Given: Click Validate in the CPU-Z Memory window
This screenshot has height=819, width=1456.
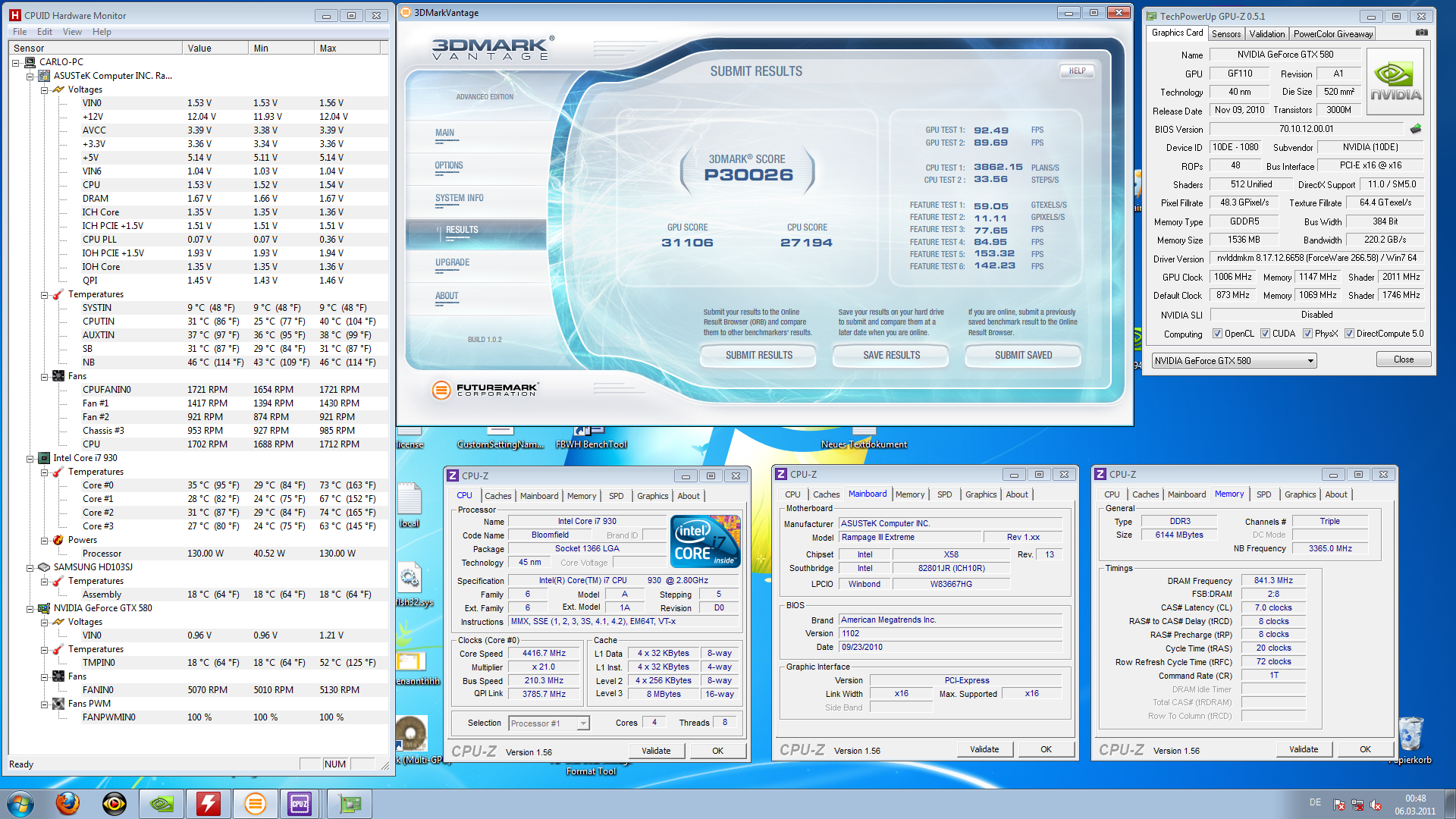Looking at the screenshot, I should click(1303, 749).
